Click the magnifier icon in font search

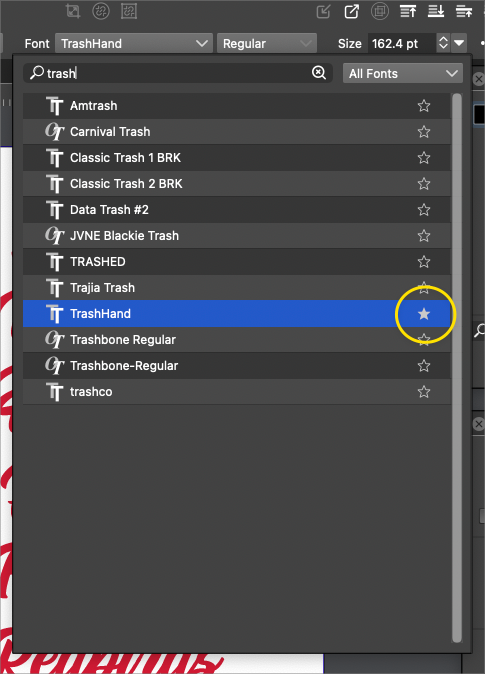[x=37, y=73]
